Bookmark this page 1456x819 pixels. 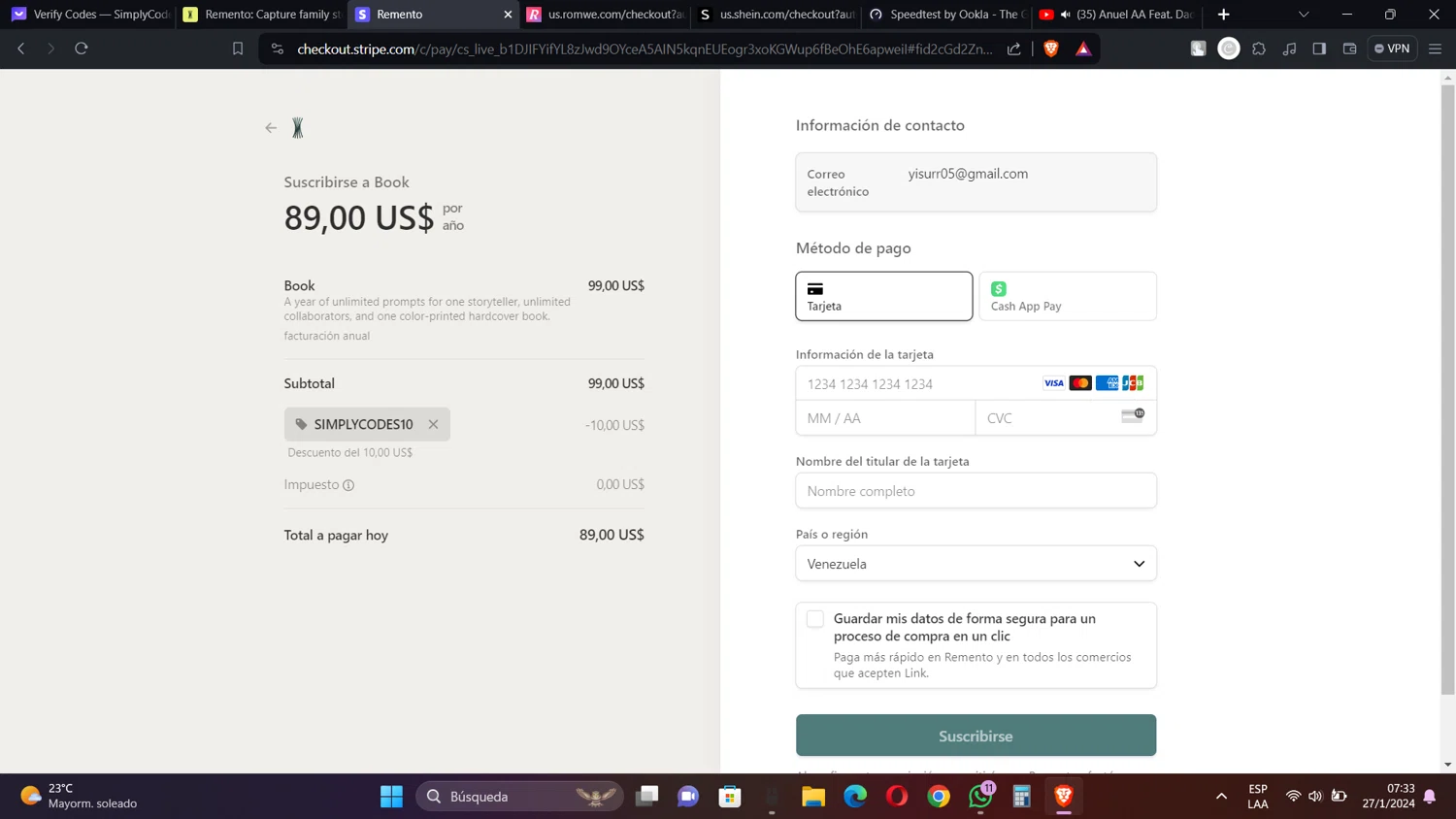pos(238,49)
